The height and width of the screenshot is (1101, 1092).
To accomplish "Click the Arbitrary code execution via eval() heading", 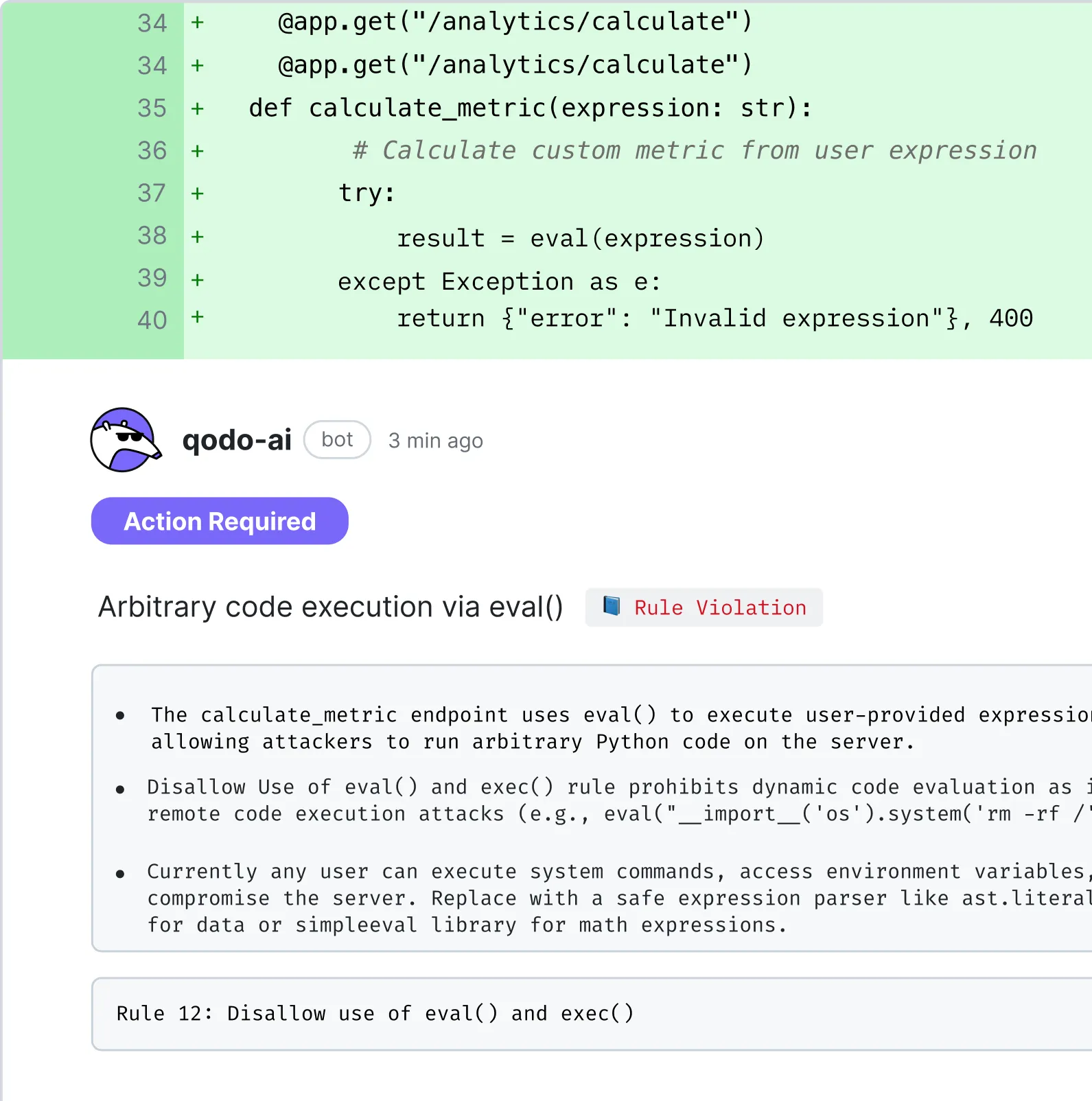I will coord(330,607).
